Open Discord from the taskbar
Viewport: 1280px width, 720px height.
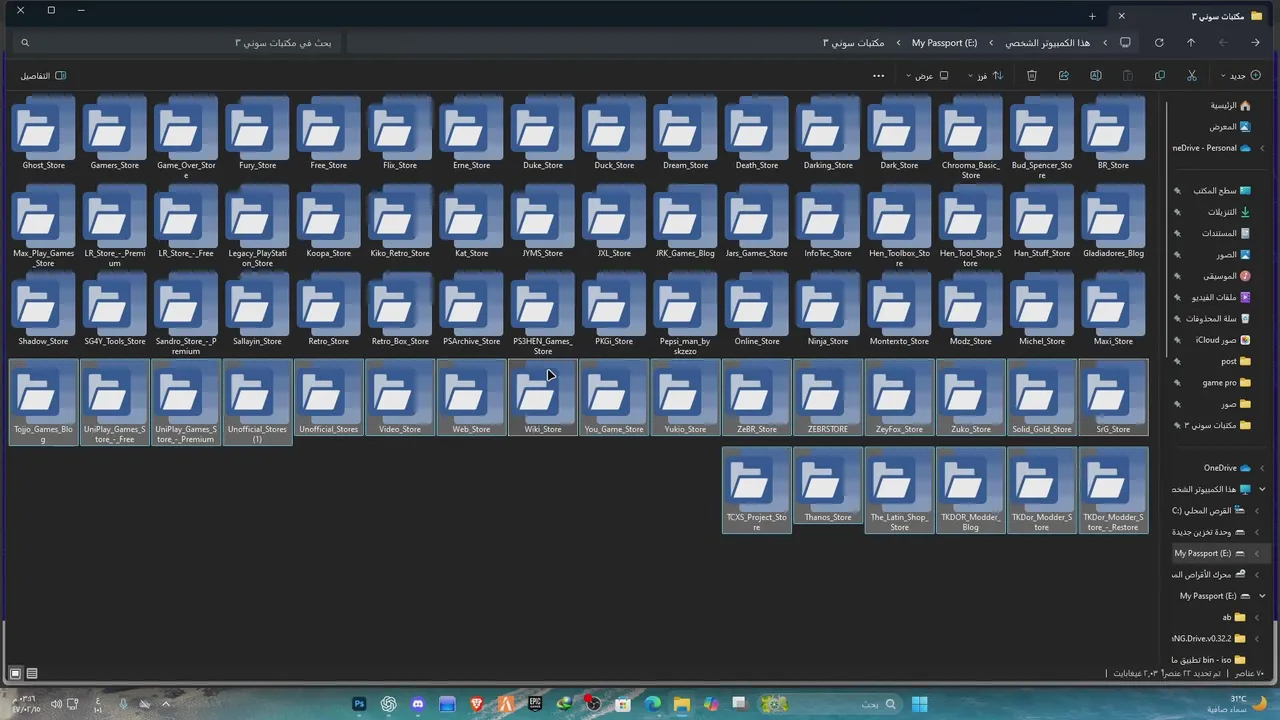point(418,704)
